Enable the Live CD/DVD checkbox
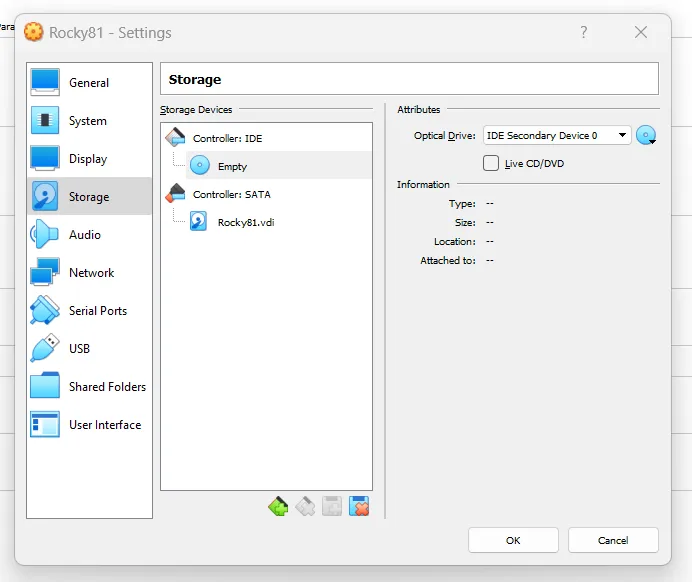 tap(491, 163)
